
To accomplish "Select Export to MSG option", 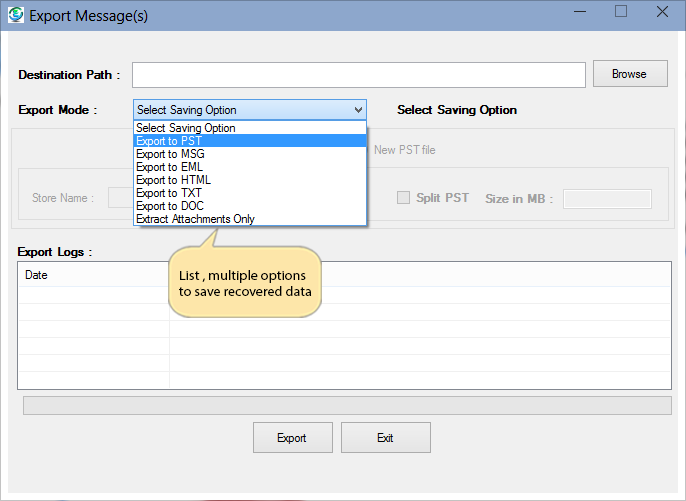I will tap(171, 154).
